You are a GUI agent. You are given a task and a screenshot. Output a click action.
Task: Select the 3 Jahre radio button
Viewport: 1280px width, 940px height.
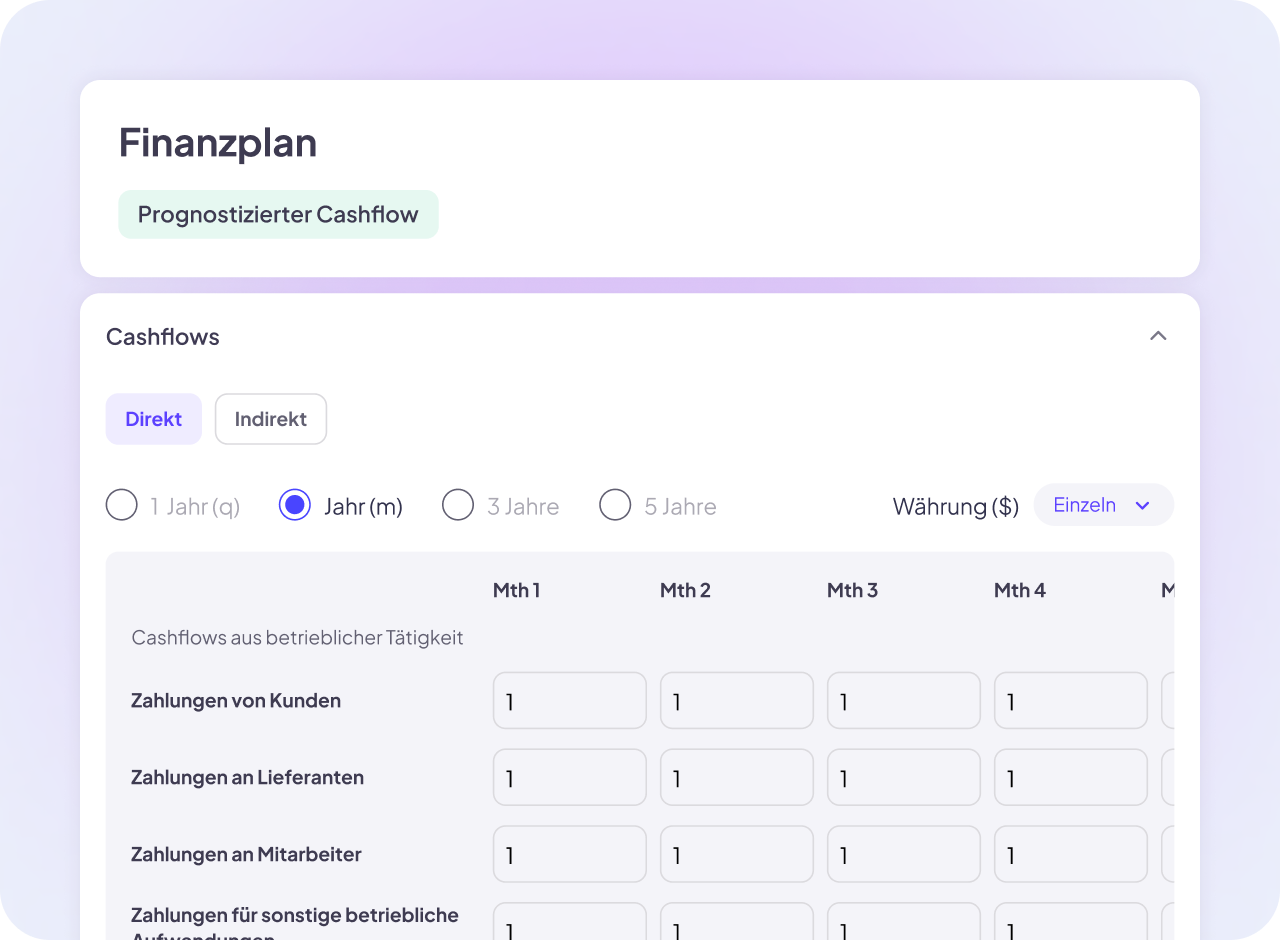[x=458, y=505]
